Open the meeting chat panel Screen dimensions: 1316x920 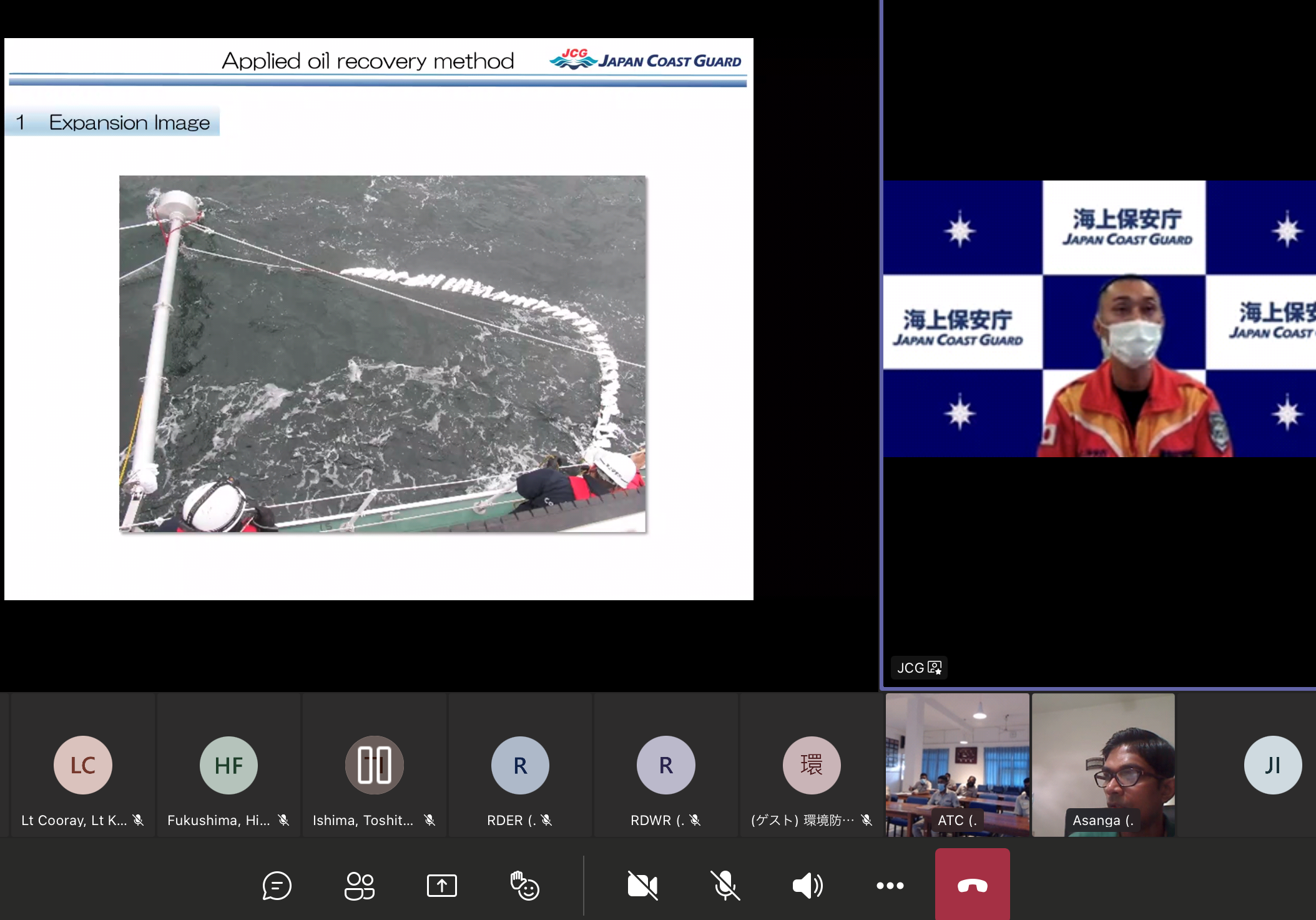[x=277, y=886]
